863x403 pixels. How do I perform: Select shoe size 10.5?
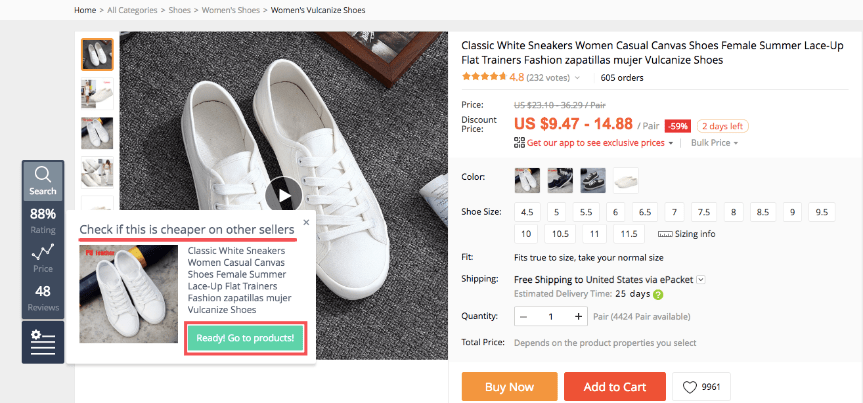click(561, 234)
